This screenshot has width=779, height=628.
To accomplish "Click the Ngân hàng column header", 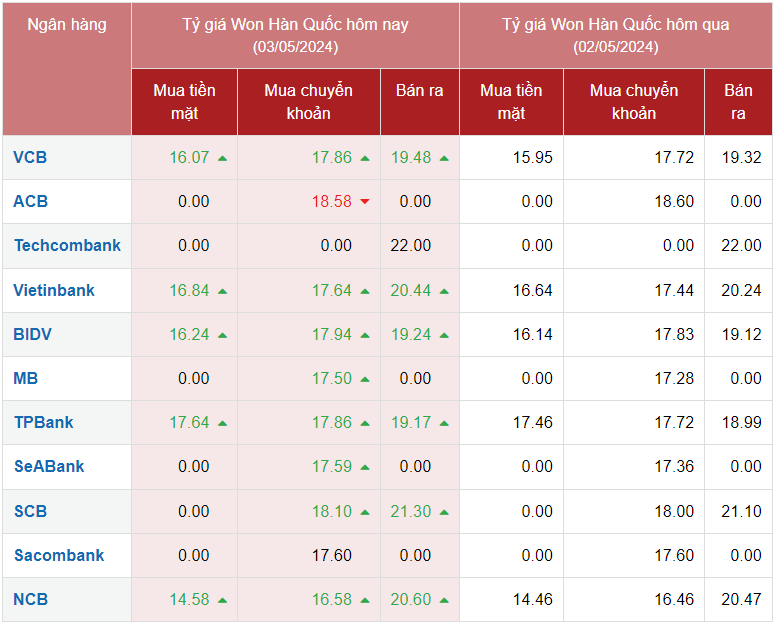I will coord(67,24).
